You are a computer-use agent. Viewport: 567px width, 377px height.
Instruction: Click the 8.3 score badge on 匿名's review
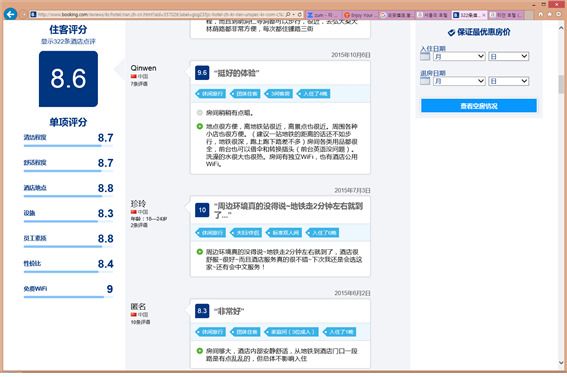(x=202, y=311)
